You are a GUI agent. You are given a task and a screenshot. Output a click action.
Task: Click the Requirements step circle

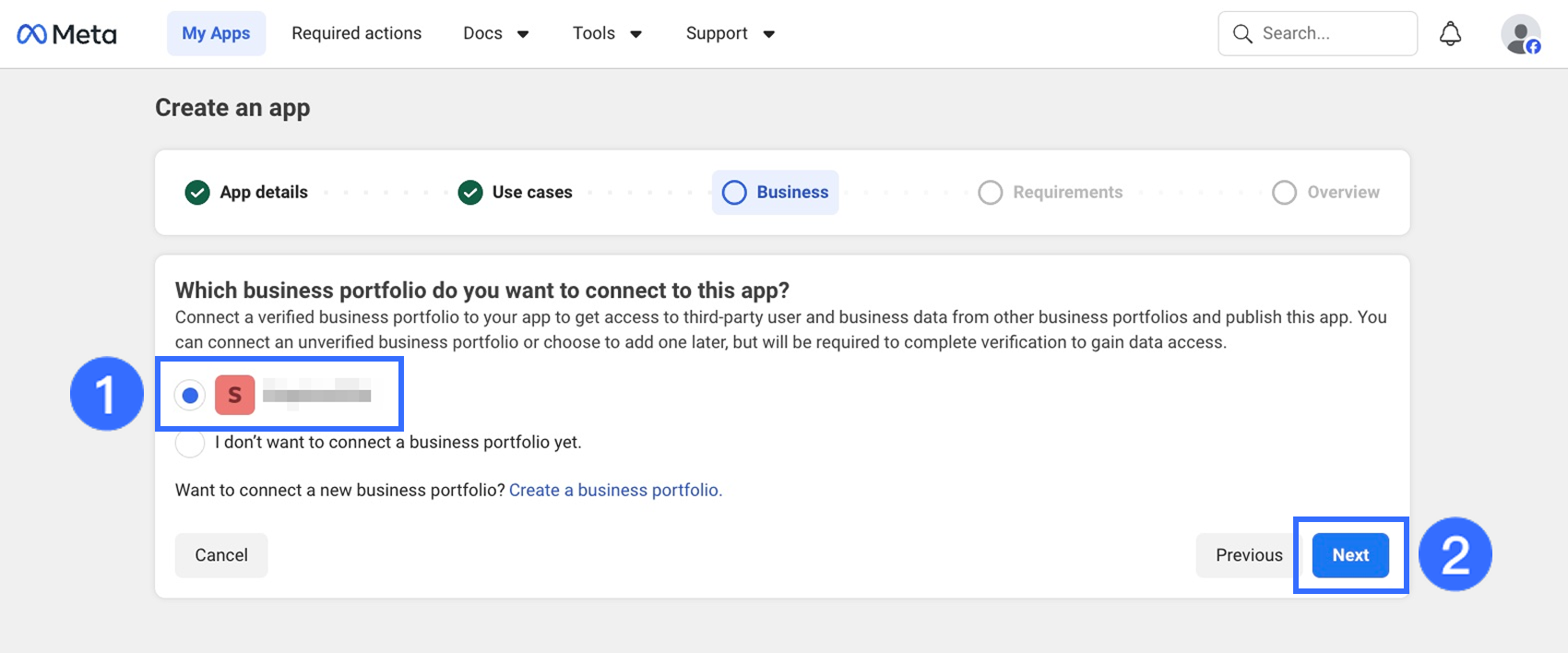point(991,193)
